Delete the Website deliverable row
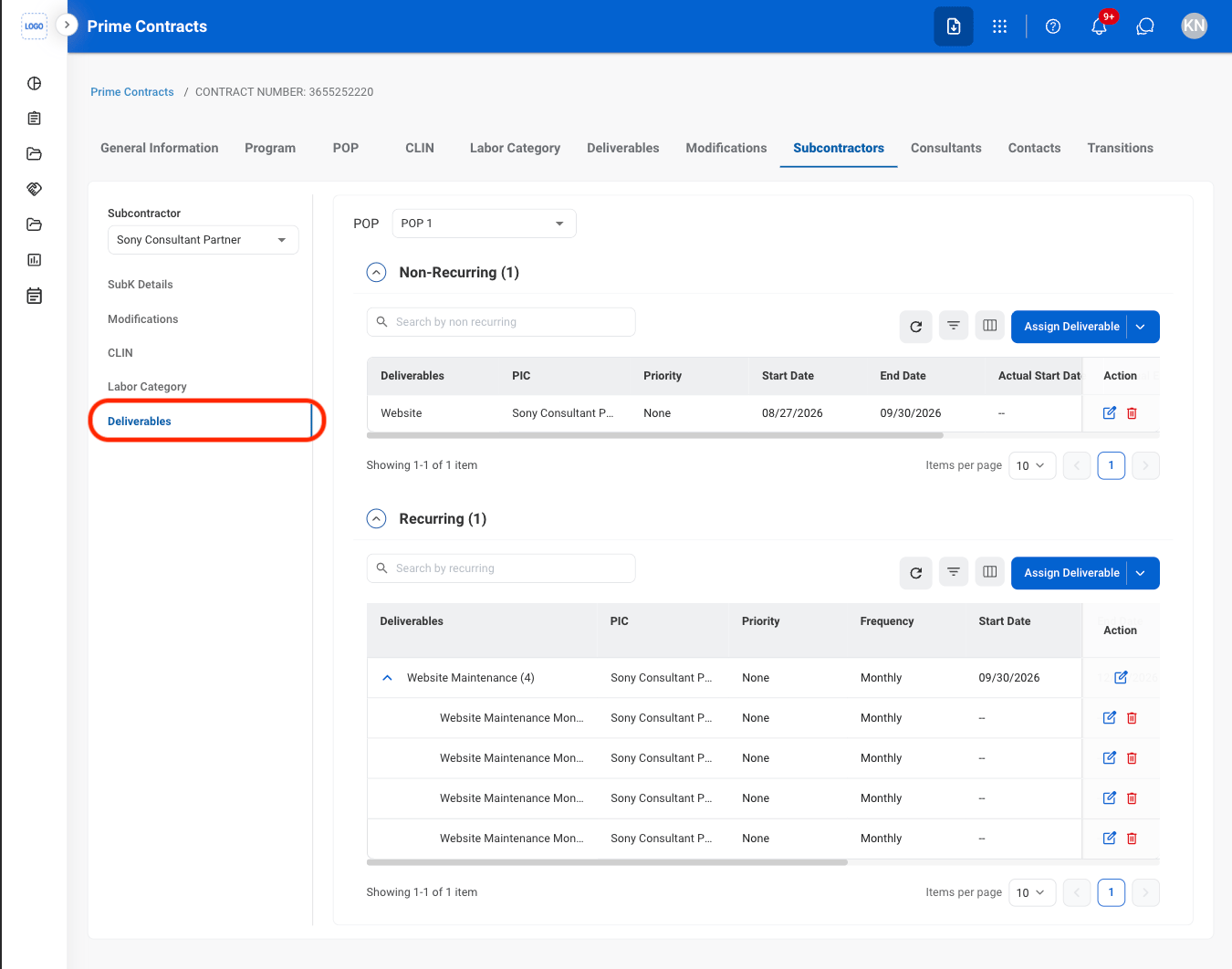This screenshot has height=969, width=1232. (1132, 413)
